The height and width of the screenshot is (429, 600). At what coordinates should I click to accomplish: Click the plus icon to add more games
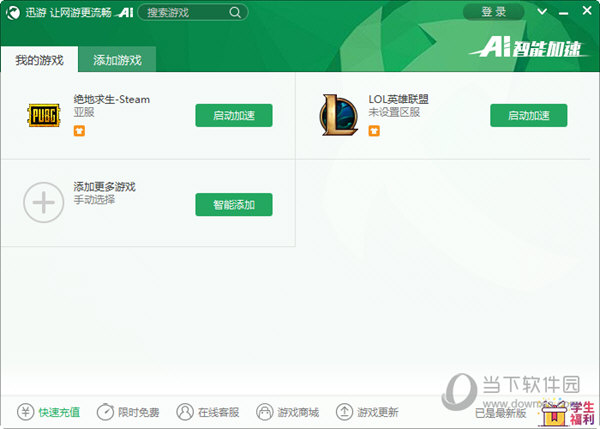click(x=43, y=203)
